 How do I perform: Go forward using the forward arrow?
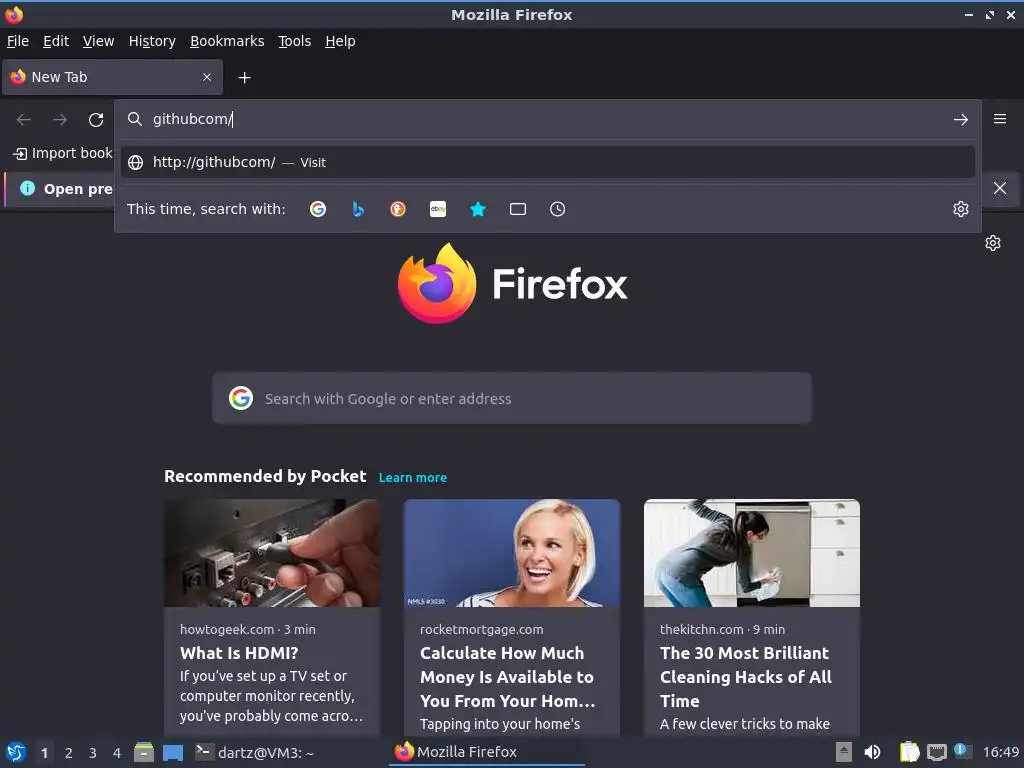[60, 120]
